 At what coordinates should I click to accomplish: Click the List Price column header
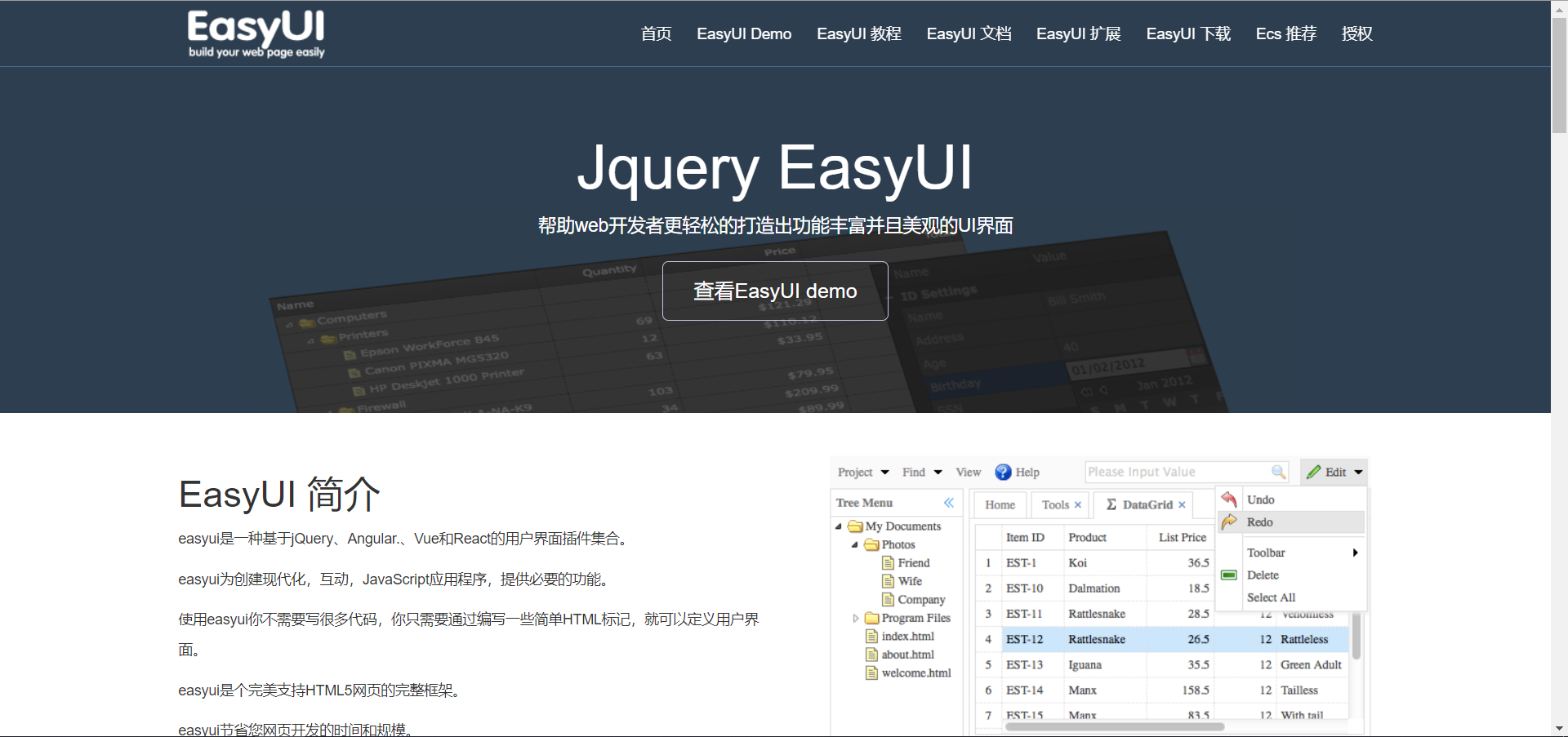(1182, 537)
